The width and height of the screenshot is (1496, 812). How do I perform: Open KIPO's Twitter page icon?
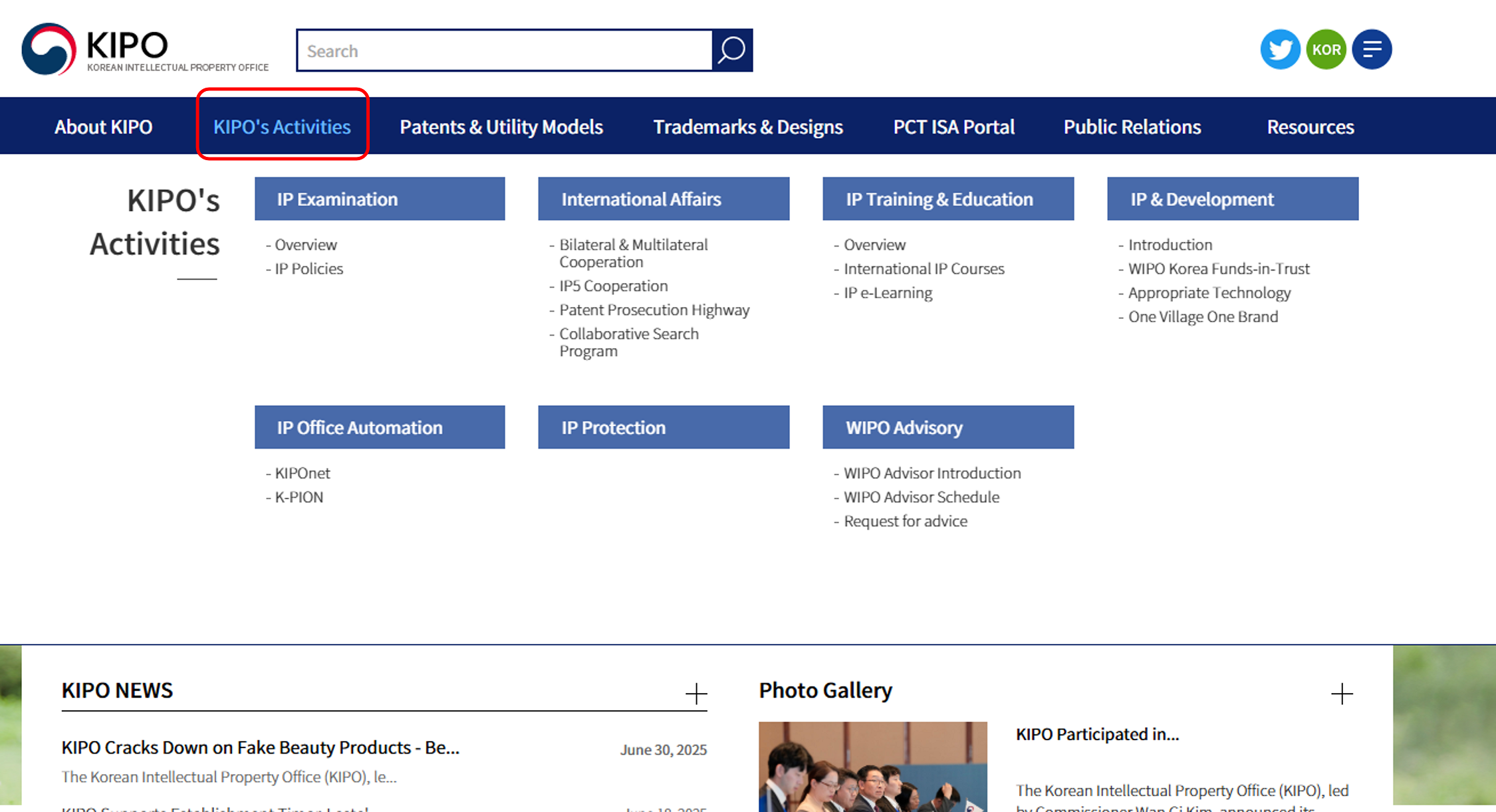1280,49
